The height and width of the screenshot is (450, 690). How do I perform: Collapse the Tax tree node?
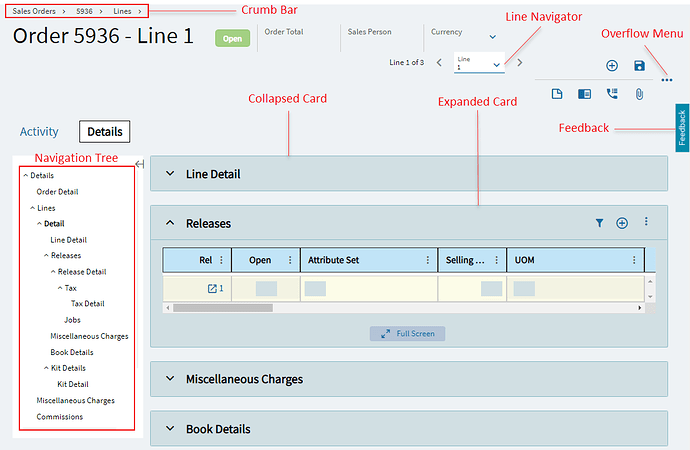[x=60, y=288]
